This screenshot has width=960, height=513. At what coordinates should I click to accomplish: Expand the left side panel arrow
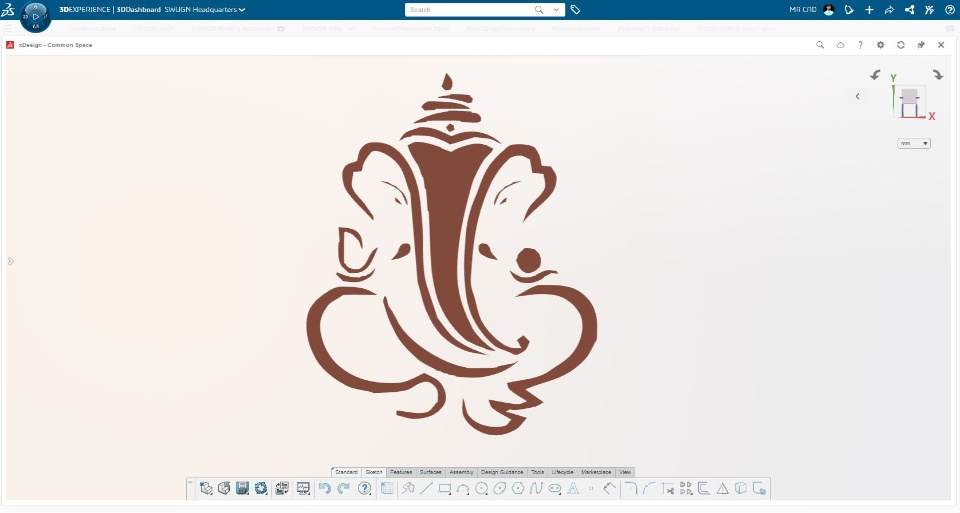coord(10,261)
